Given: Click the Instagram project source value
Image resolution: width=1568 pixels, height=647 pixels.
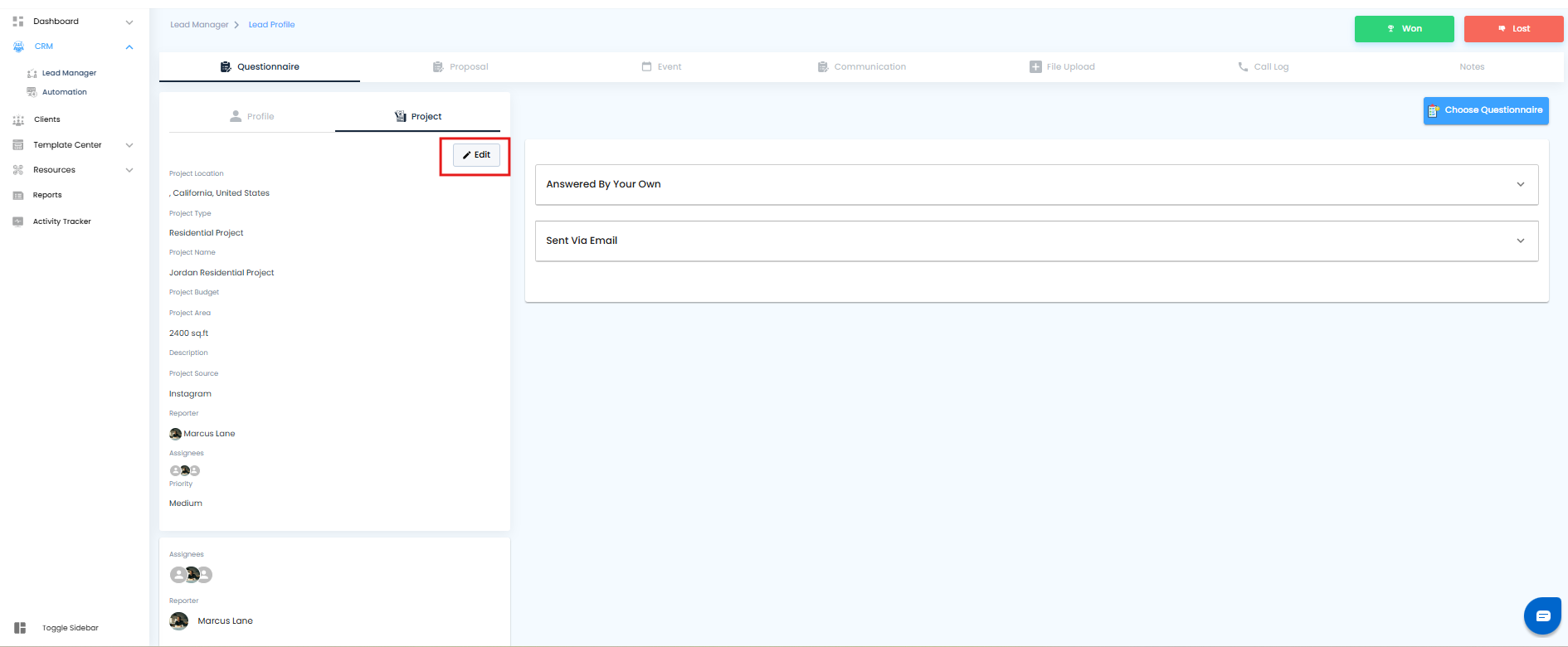Looking at the screenshot, I should 190,394.
